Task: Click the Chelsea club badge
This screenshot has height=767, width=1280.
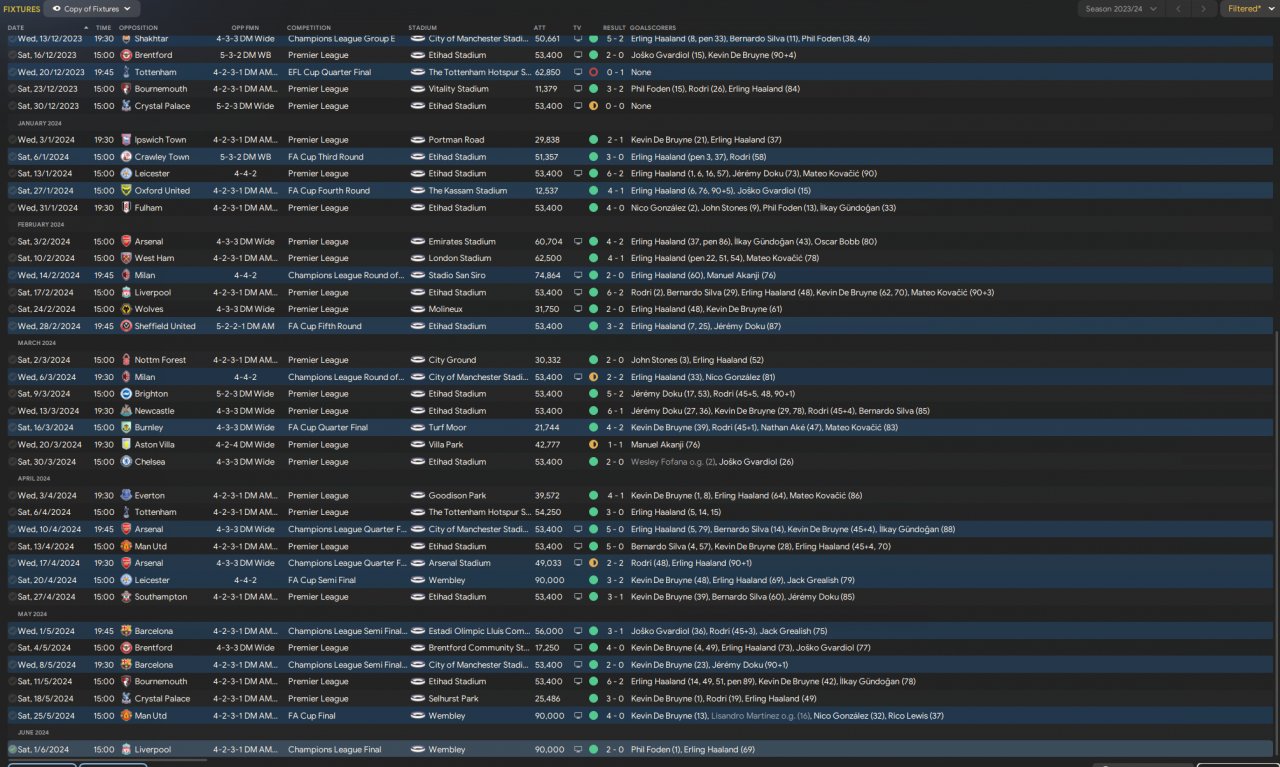Action: [x=126, y=462]
